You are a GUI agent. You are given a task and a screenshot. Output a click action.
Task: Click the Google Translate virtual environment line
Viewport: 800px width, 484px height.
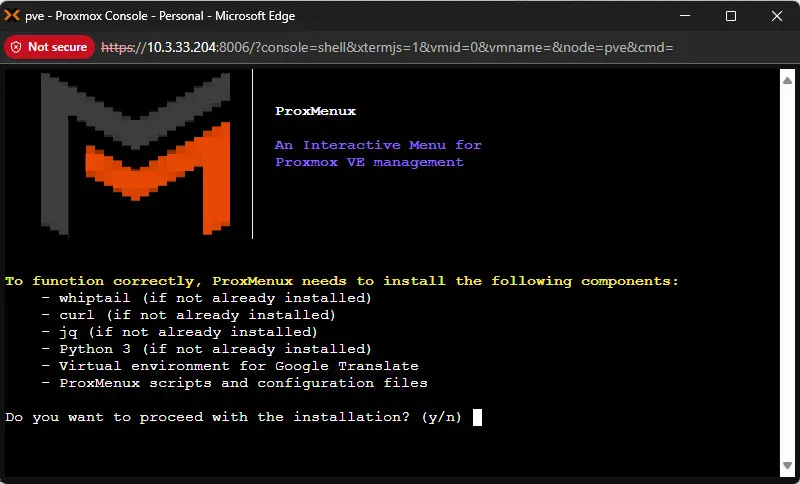(238, 366)
